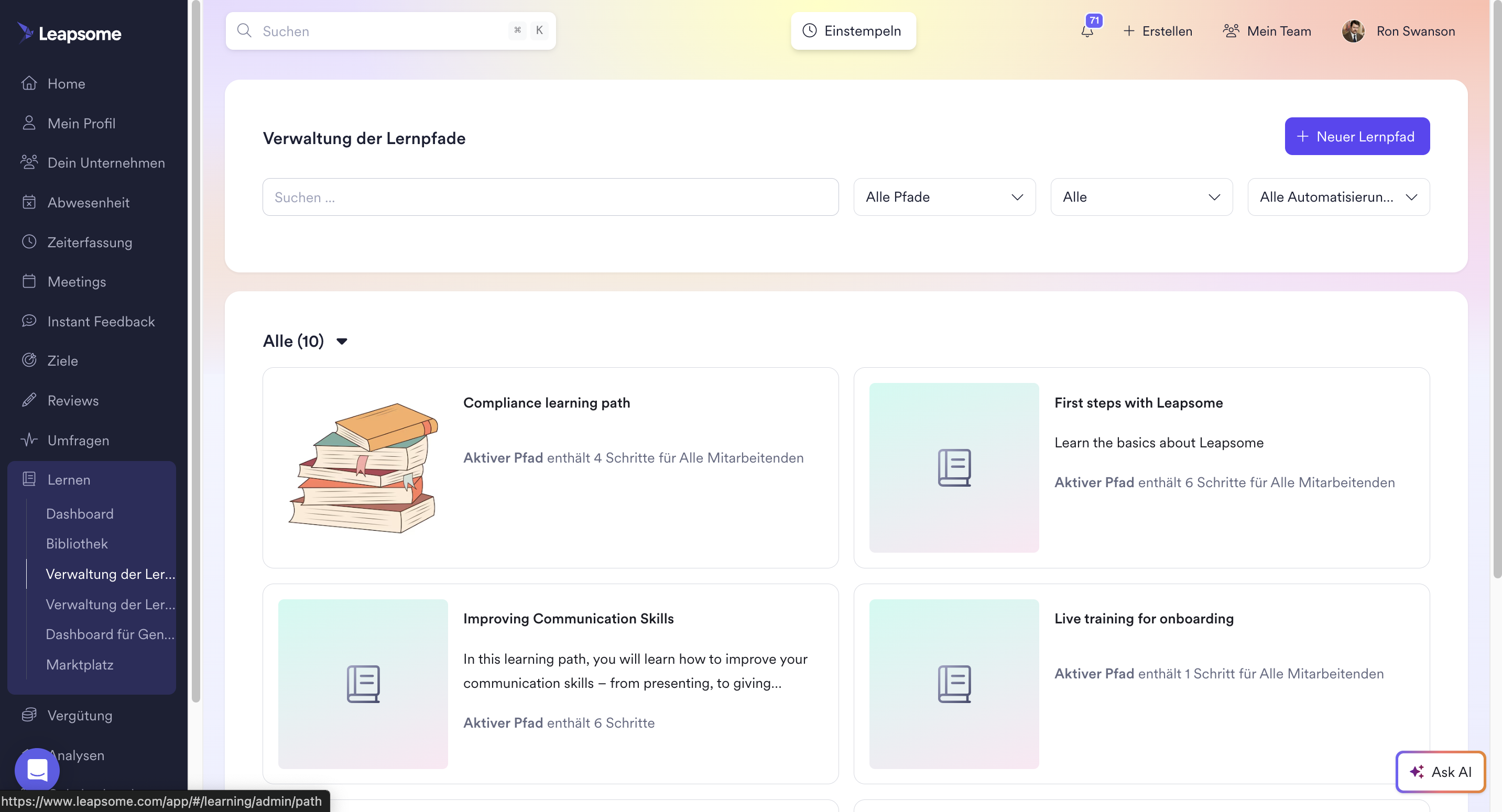Click the Zeiterfassung clock icon
Viewport: 1502px width, 812px height.
(x=29, y=242)
